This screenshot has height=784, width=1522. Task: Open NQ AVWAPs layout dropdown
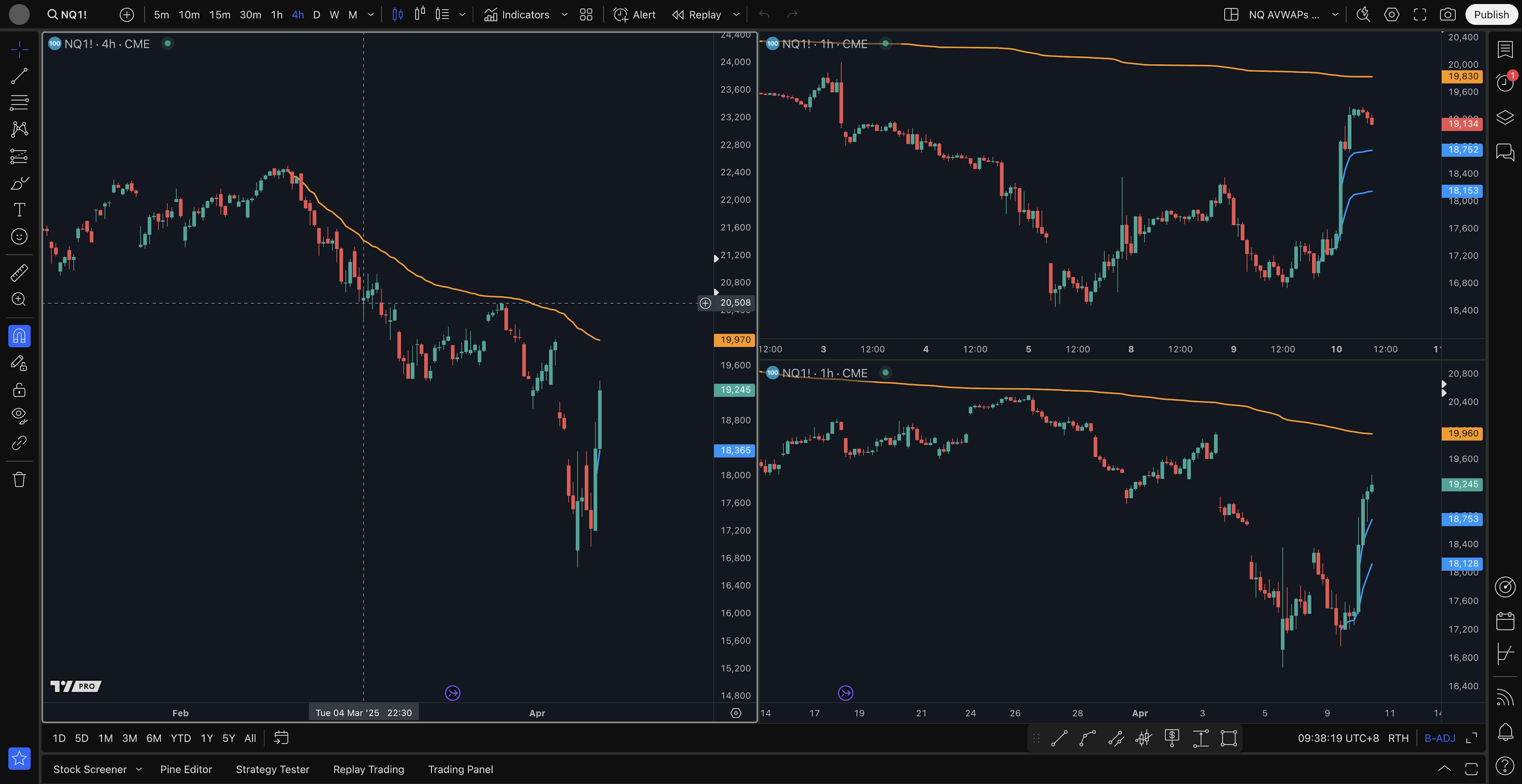[x=1335, y=15]
